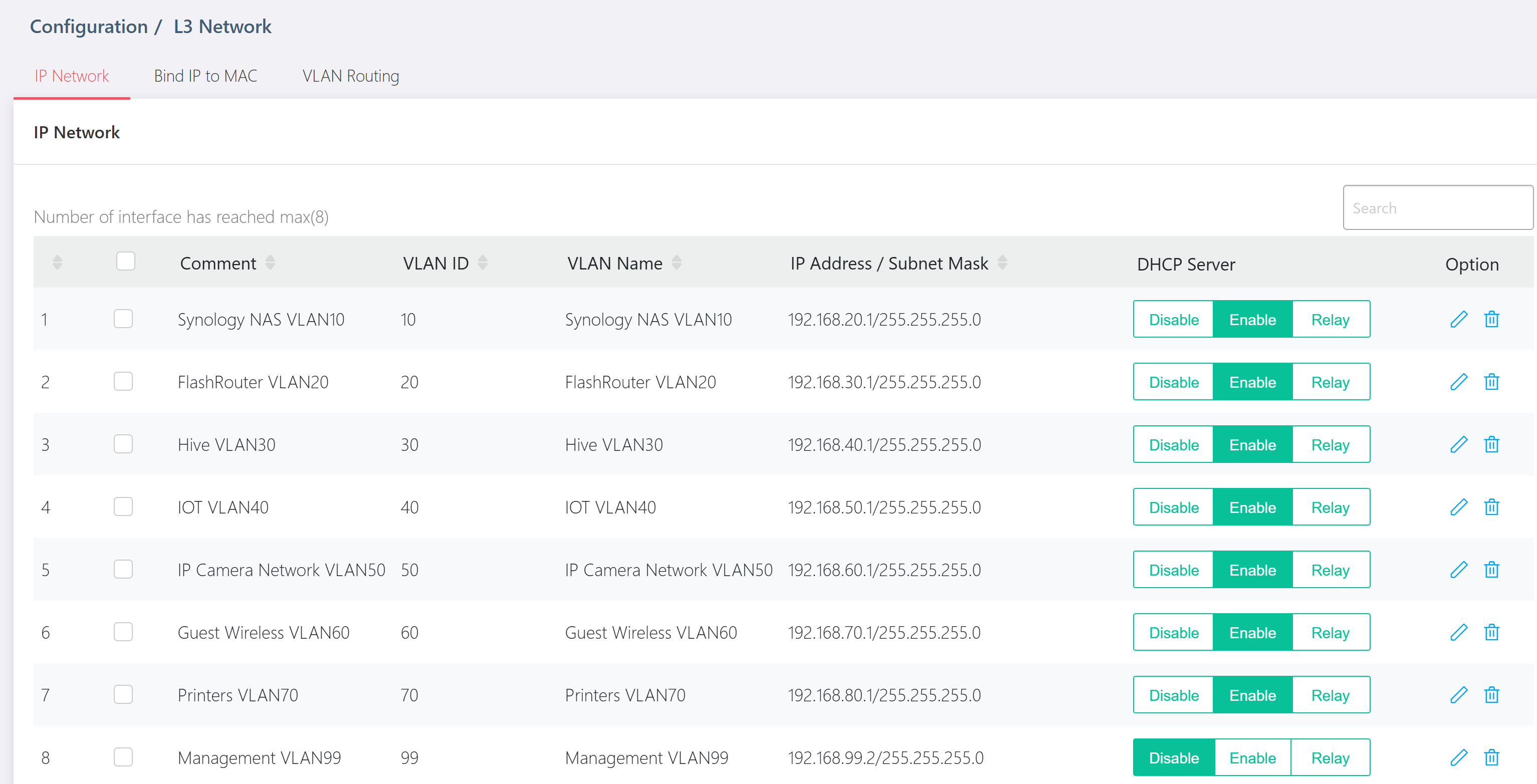
Task: Delete the Printers VLAN70 entry
Action: [x=1491, y=695]
